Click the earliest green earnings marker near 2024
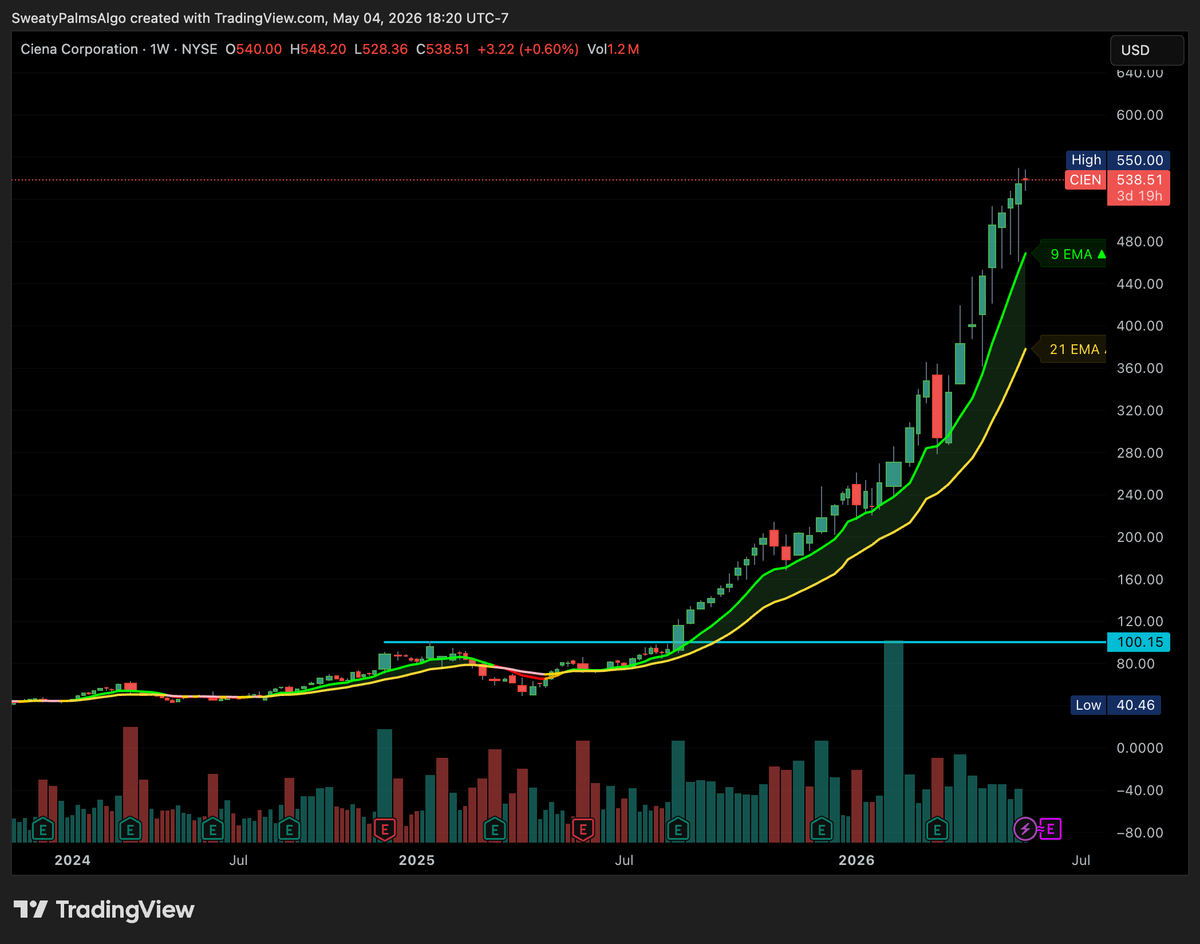The image size is (1200, 944). point(43,828)
